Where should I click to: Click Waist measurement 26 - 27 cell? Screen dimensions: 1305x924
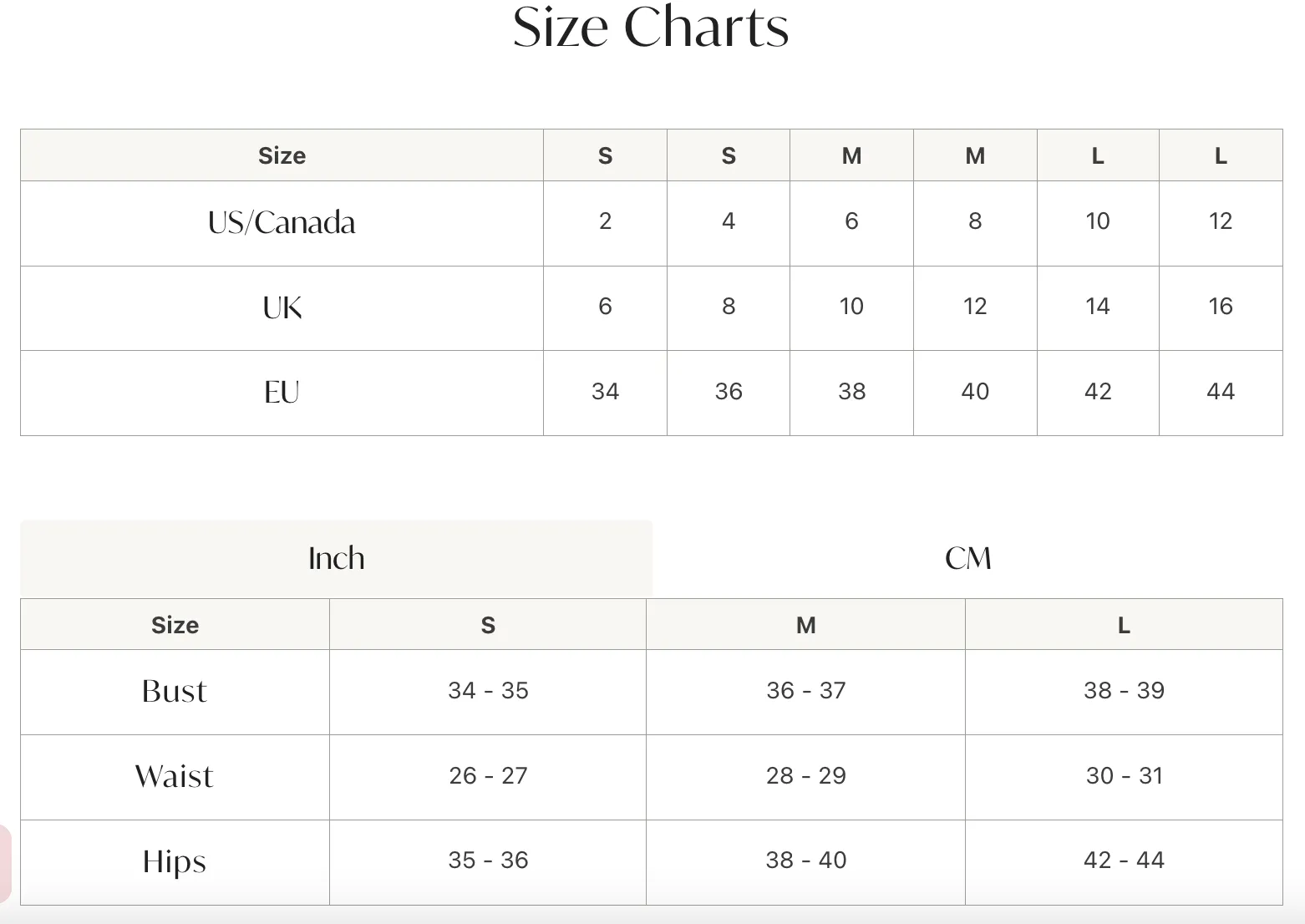488,777
